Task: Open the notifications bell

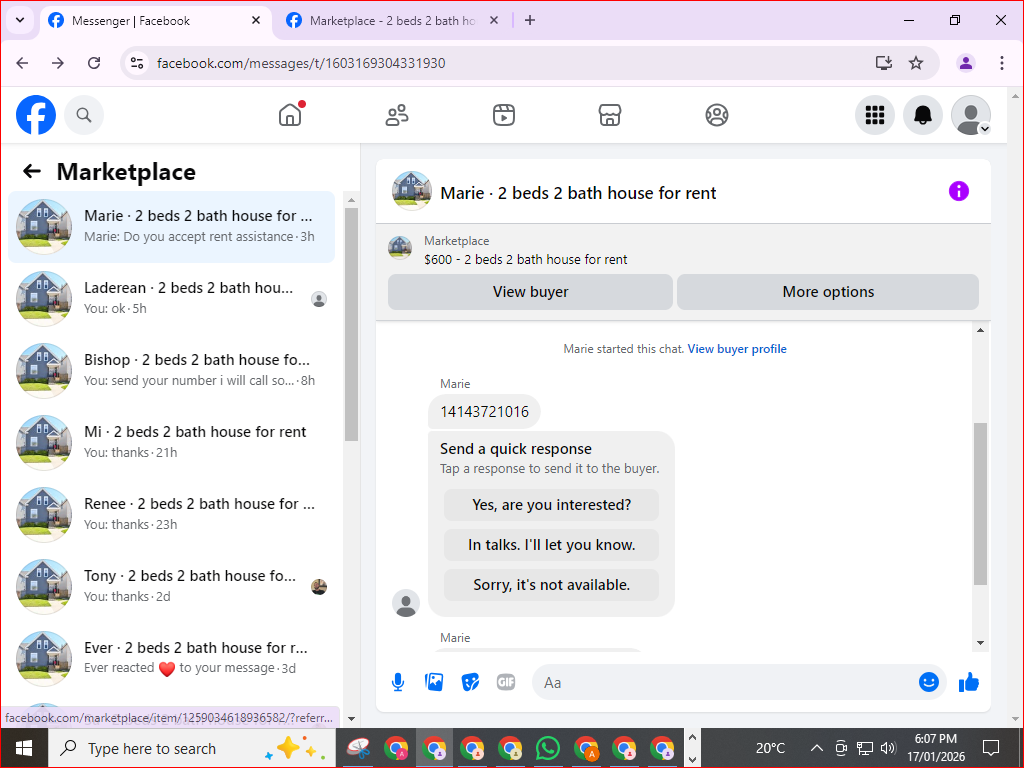Action: (922, 115)
